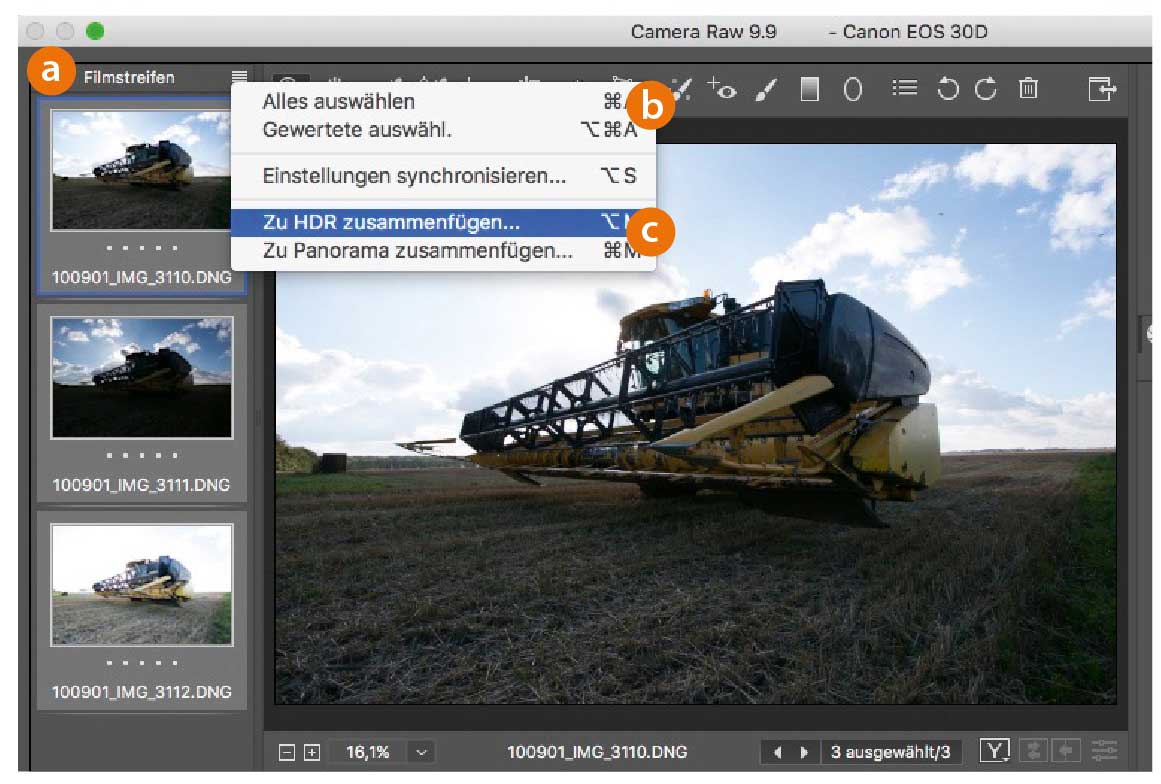Select the Red Eye Removal tool
Image resolution: width=1161 pixels, height=784 pixels.
pyautogui.click(x=722, y=90)
